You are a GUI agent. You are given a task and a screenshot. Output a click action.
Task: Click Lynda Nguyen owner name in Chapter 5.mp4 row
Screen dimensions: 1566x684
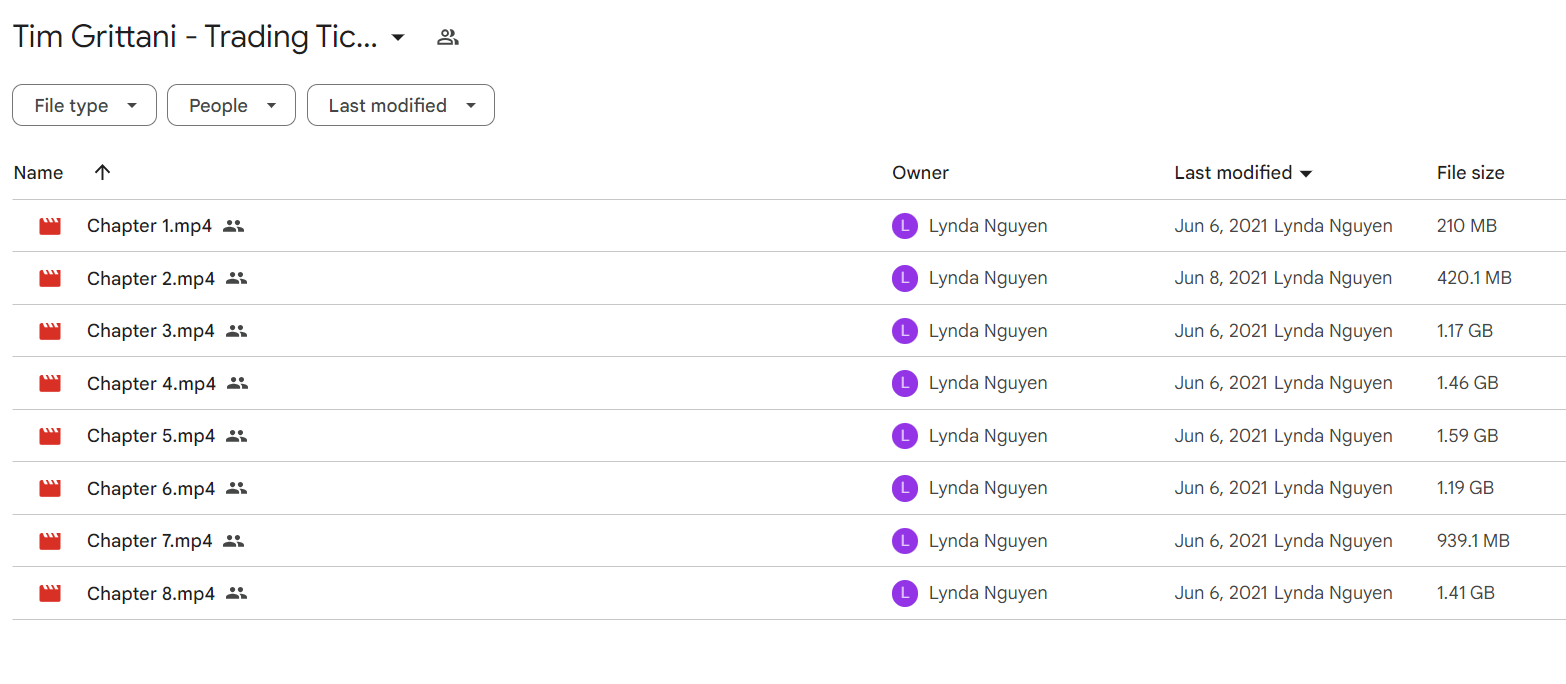tap(988, 436)
